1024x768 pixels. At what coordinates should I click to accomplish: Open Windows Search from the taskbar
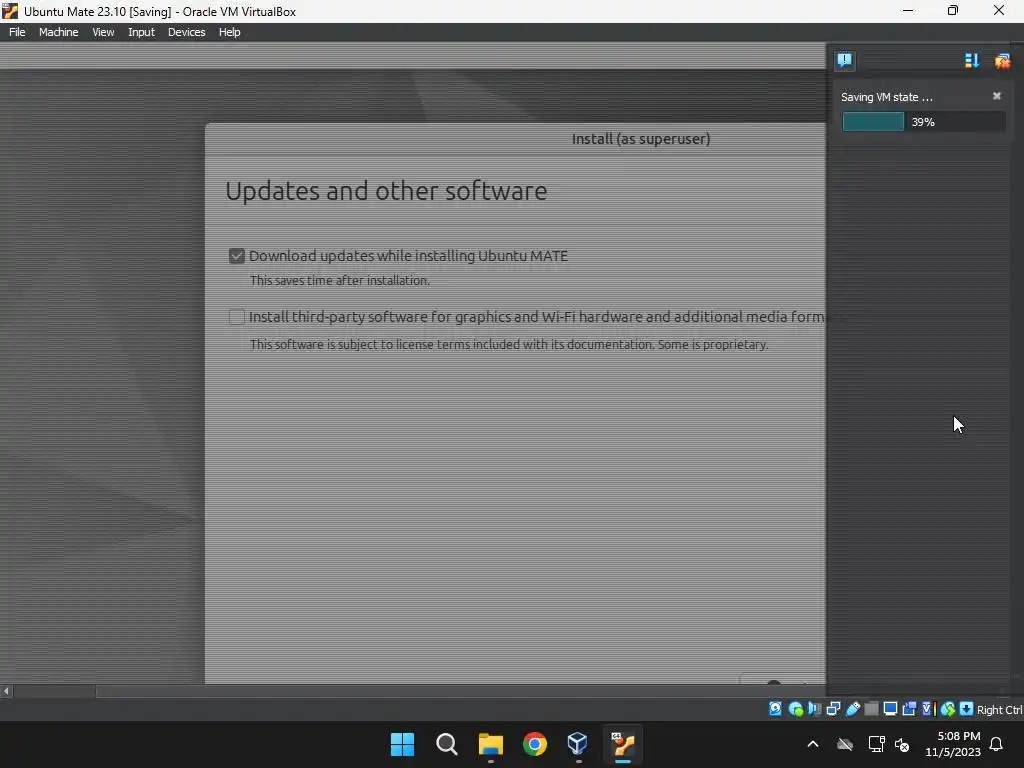click(447, 744)
